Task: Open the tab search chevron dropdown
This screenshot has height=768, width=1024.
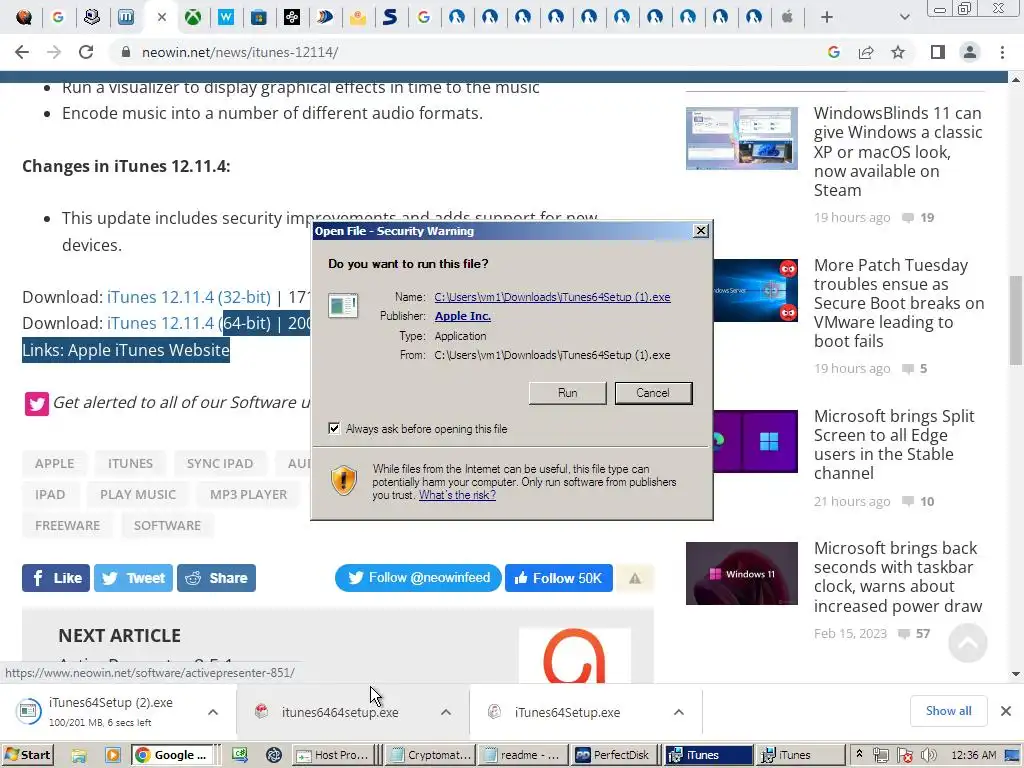Action: click(904, 17)
